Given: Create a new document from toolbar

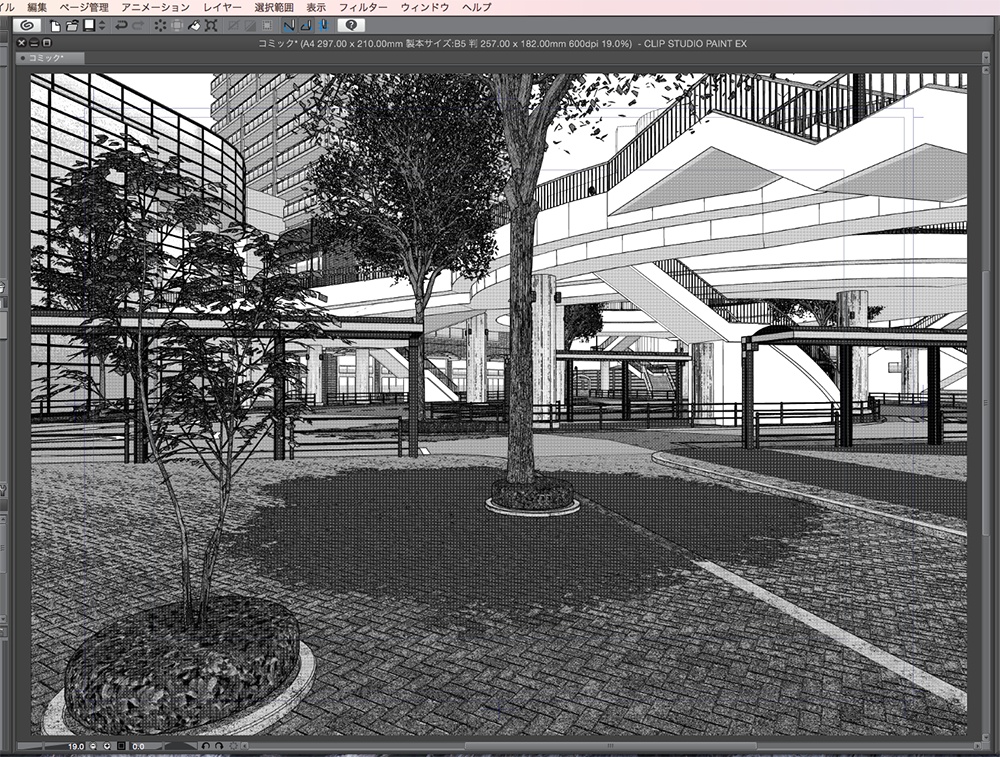Looking at the screenshot, I should coord(55,26).
